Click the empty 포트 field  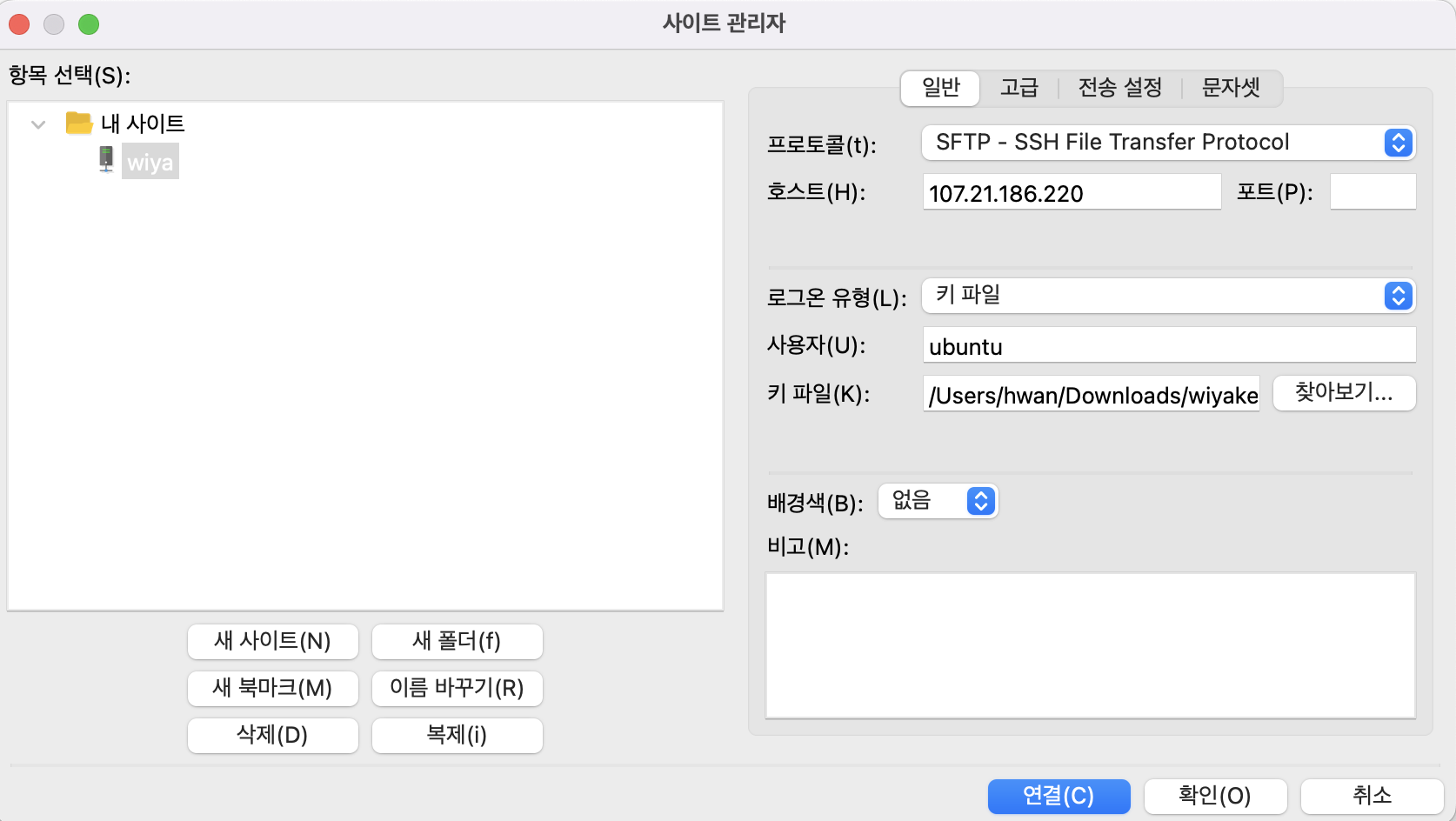[x=1373, y=192]
